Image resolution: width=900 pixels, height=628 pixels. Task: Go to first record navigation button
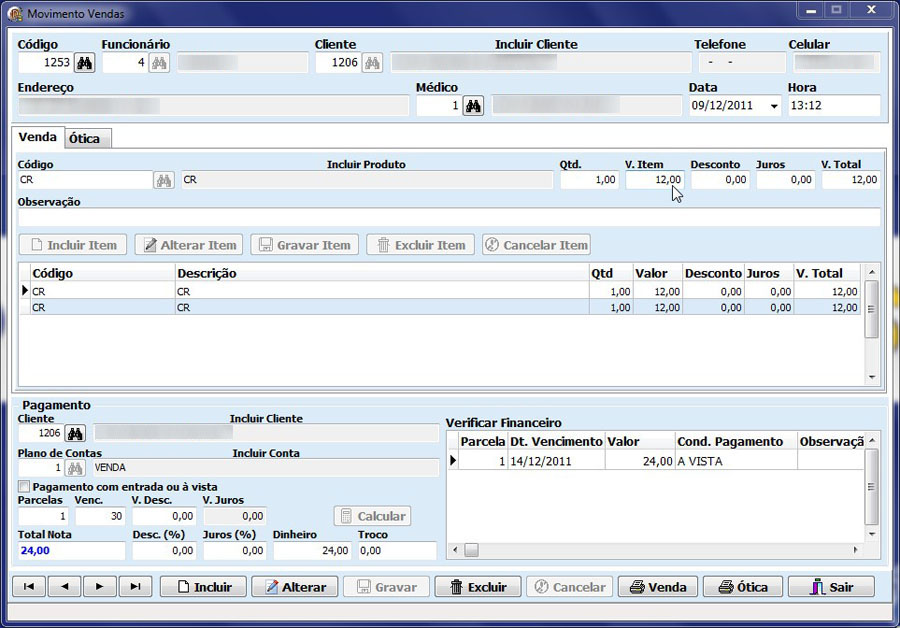29,587
